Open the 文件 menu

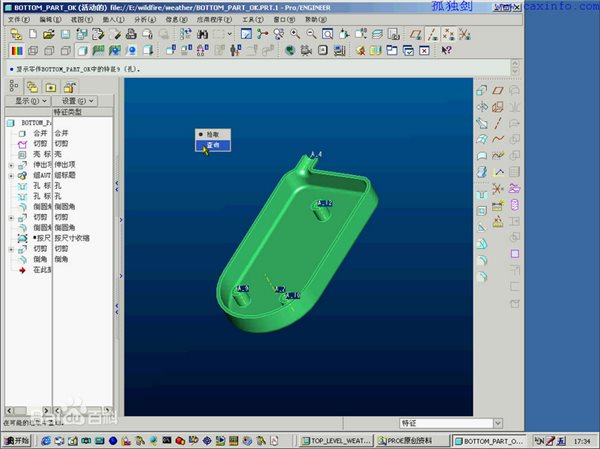[17, 19]
